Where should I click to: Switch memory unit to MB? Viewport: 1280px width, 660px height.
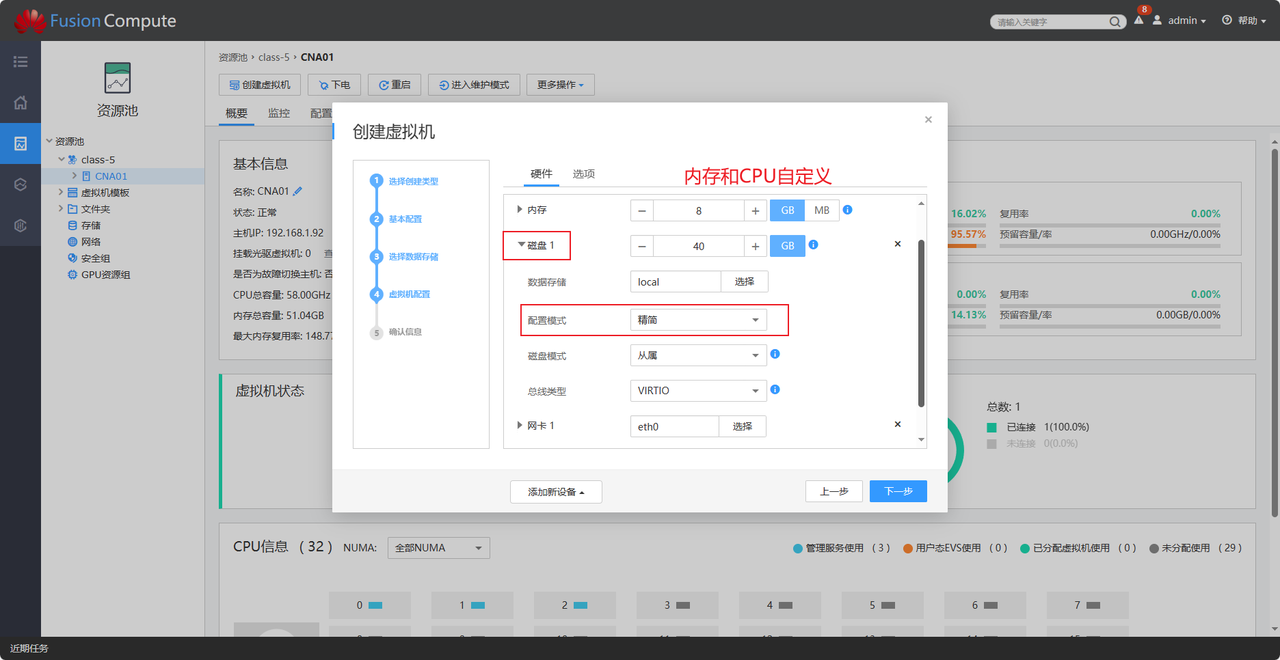[821, 211]
